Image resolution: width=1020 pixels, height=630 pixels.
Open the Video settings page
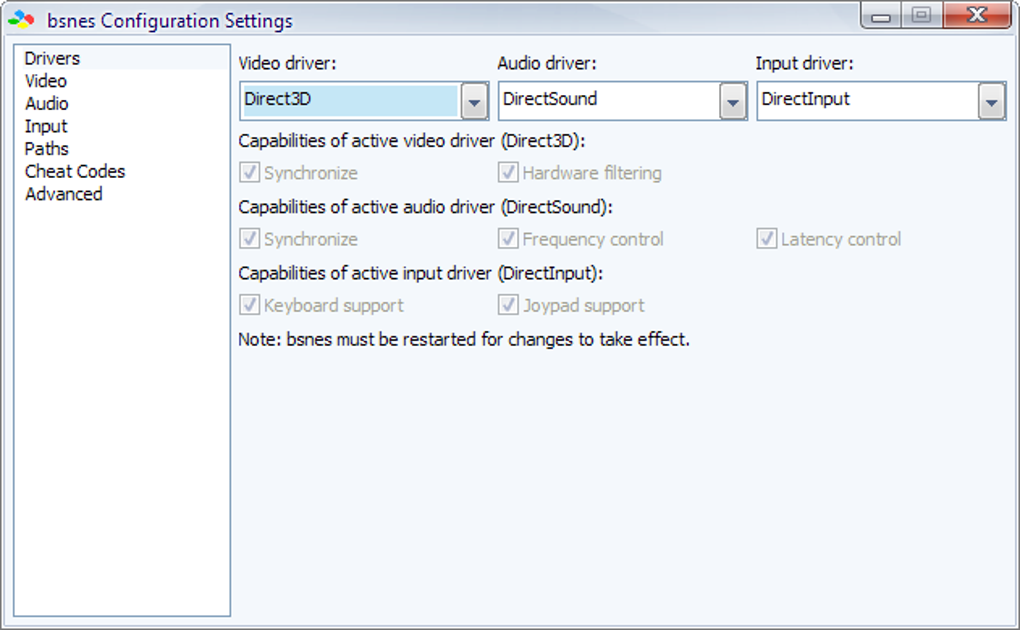click(x=122, y=81)
